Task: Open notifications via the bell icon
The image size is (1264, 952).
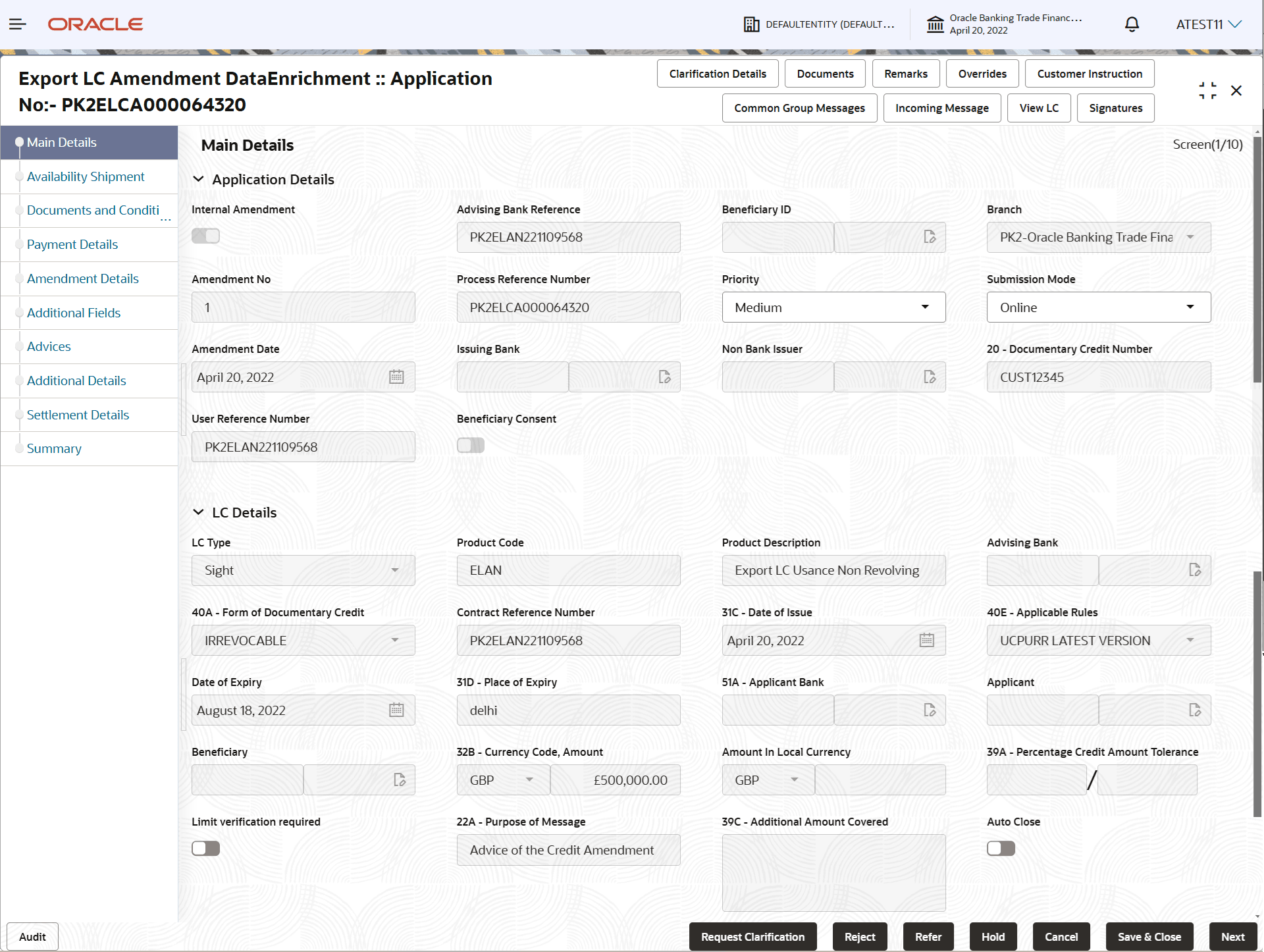Action: [1132, 24]
